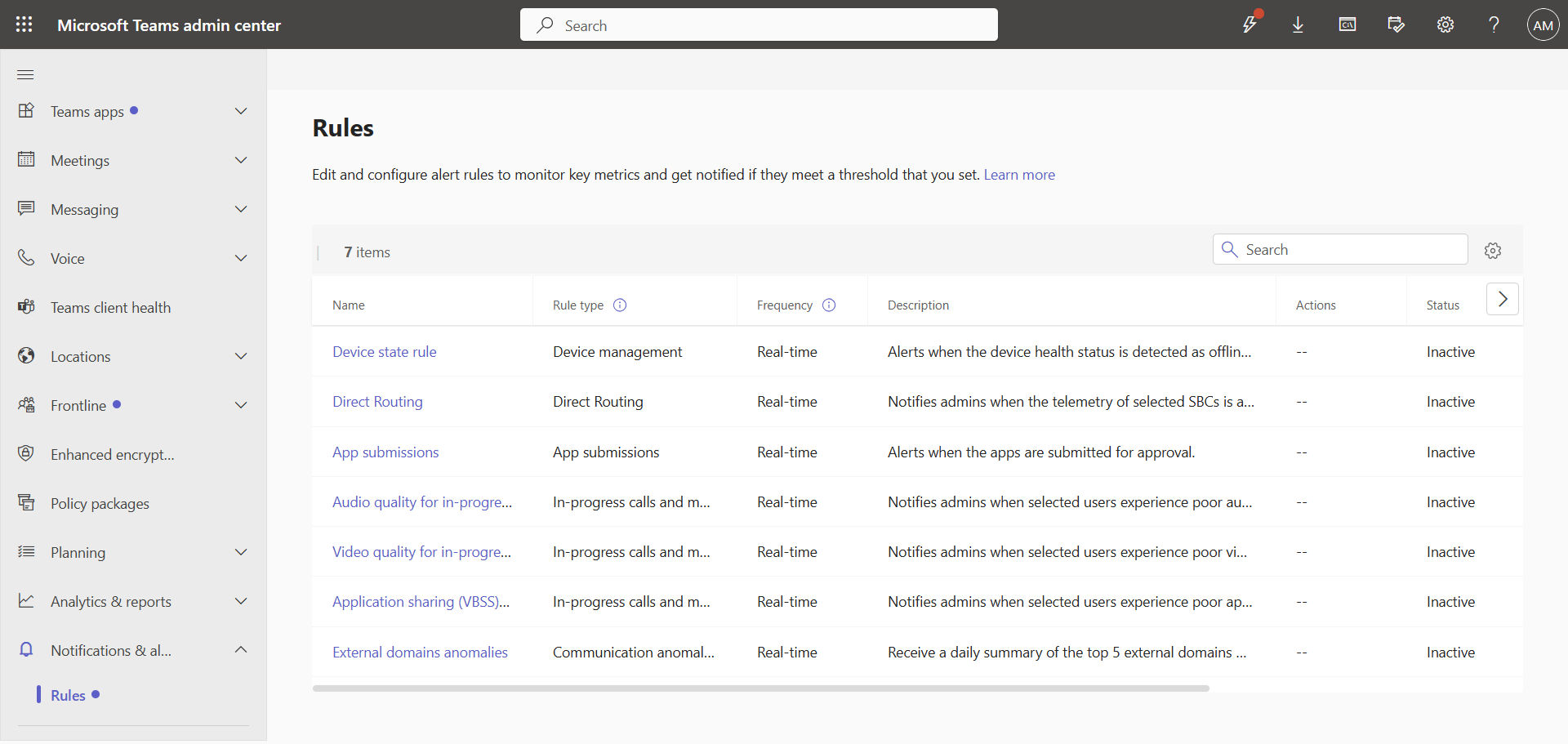The image size is (1568, 744).
Task: Open the Voice navigation label
Action: click(68, 259)
